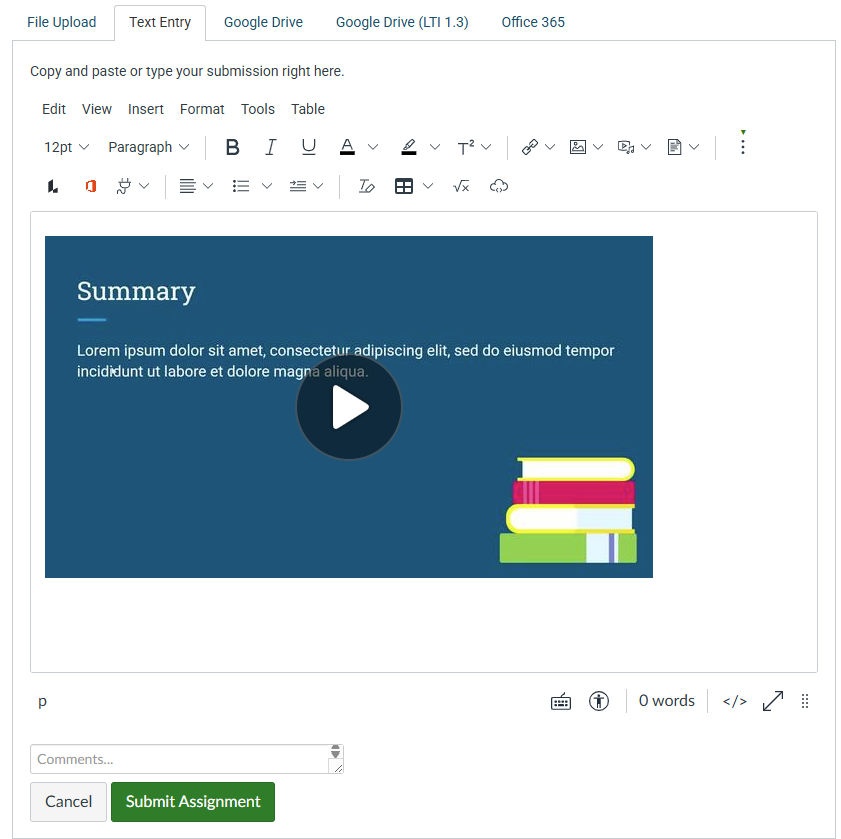
Task: Open the 12pt font size dropdown
Action: point(66,147)
